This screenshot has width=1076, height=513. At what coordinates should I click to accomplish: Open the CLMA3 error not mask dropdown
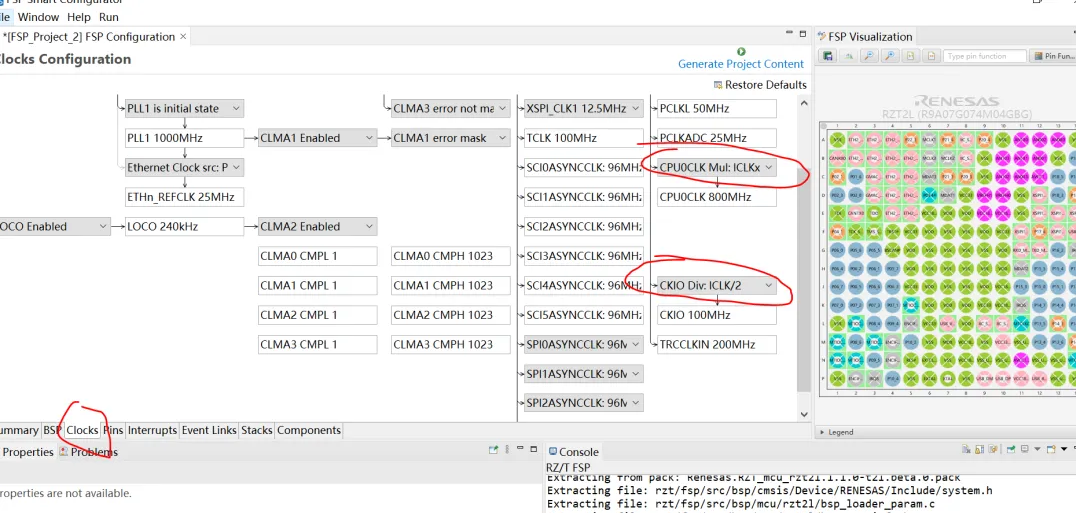[x=503, y=108]
